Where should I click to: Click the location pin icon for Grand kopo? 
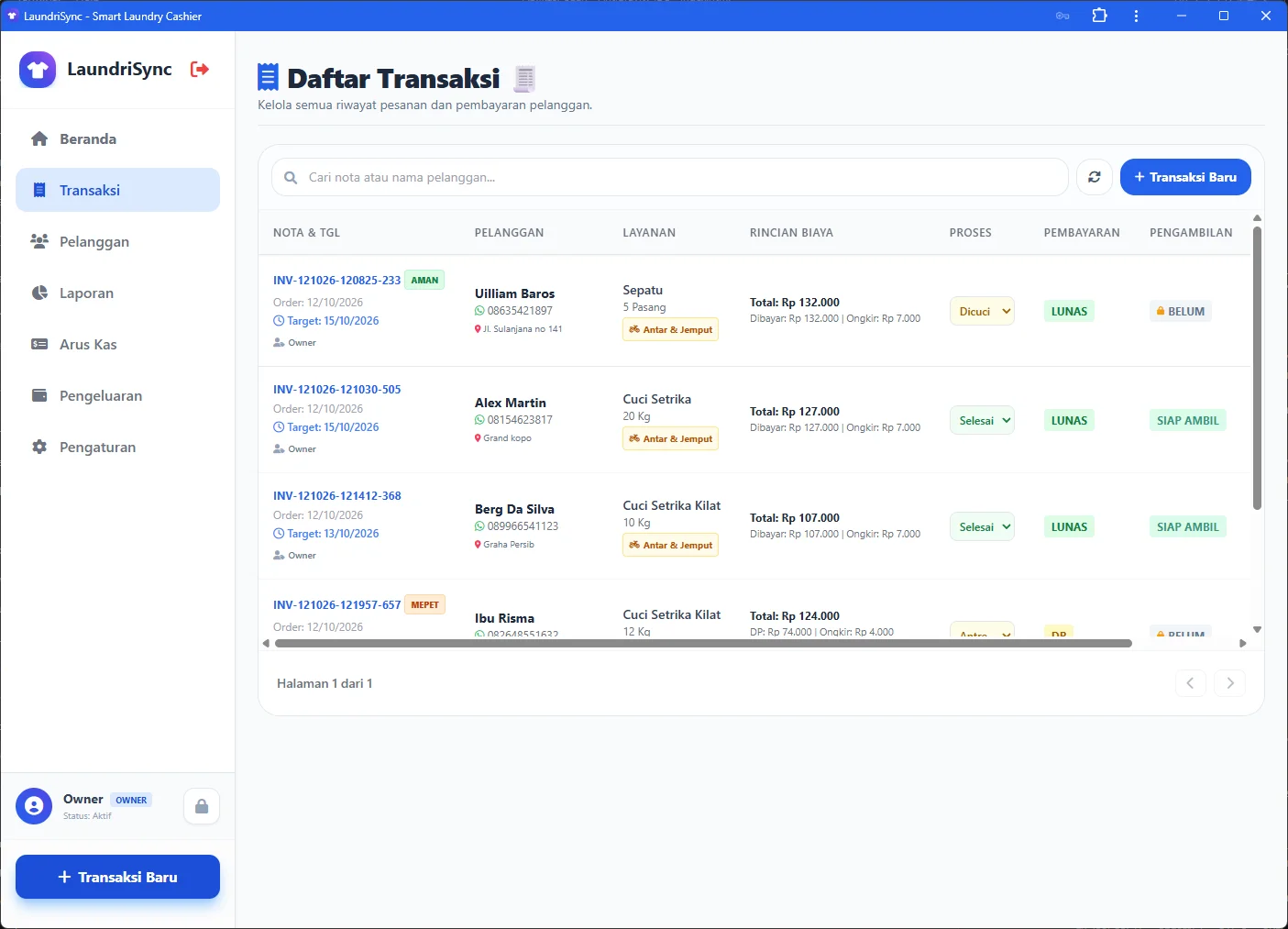tap(478, 438)
